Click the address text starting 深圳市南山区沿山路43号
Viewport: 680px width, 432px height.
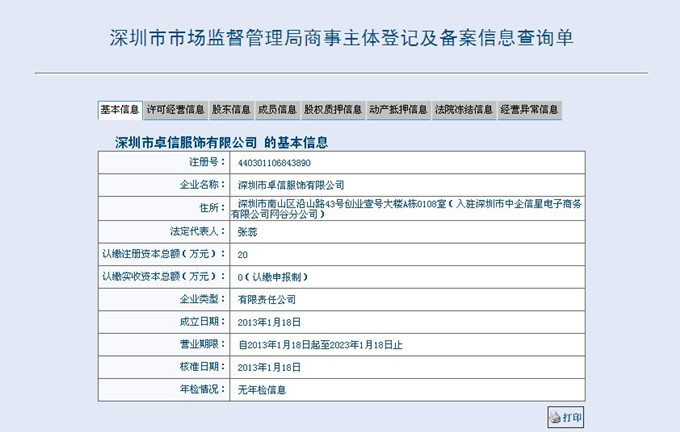[406, 209]
